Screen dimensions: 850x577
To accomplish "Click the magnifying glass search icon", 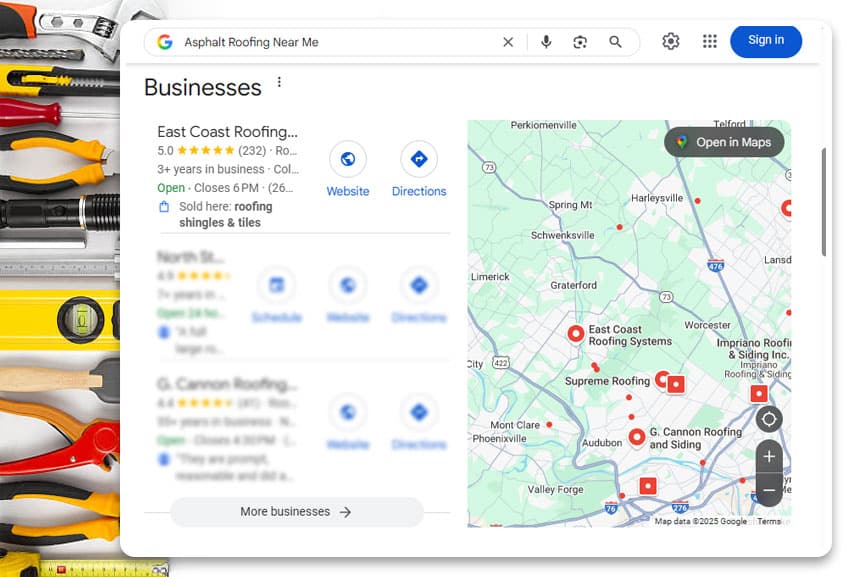I will click(x=615, y=42).
